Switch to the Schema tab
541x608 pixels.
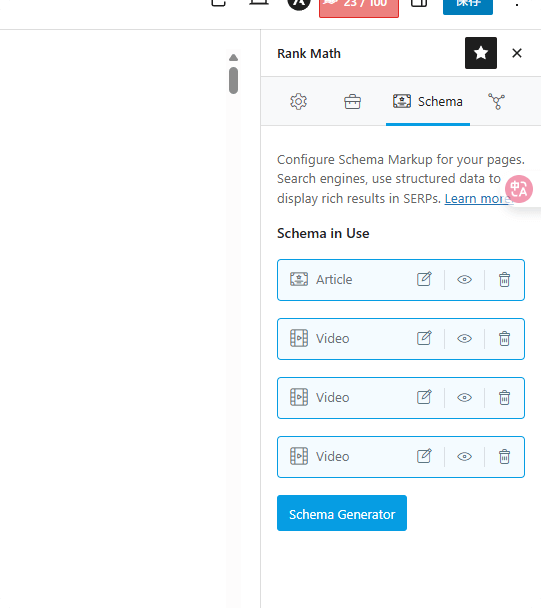[428, 102]
